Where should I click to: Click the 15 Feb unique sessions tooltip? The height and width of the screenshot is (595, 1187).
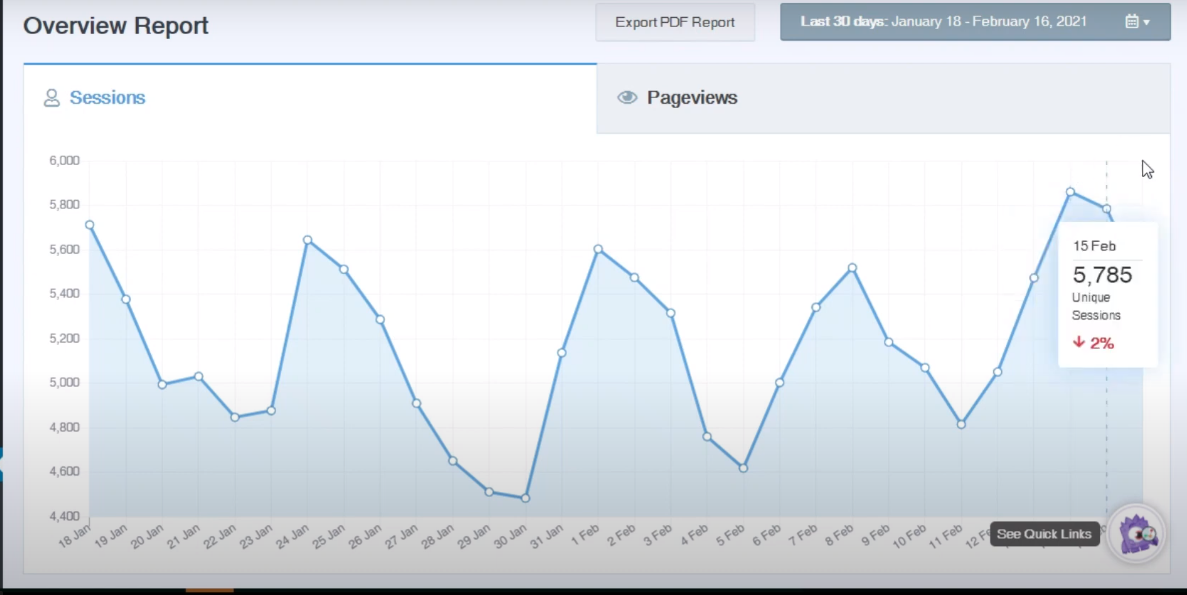pos(1107,295)
